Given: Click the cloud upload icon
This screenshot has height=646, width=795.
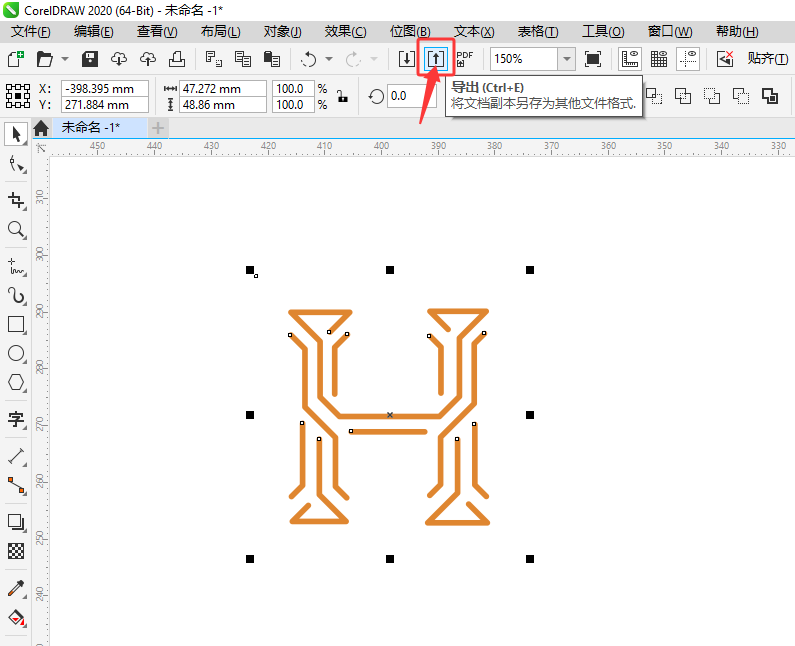Looking at the screenshot, I should coord(148,59).
